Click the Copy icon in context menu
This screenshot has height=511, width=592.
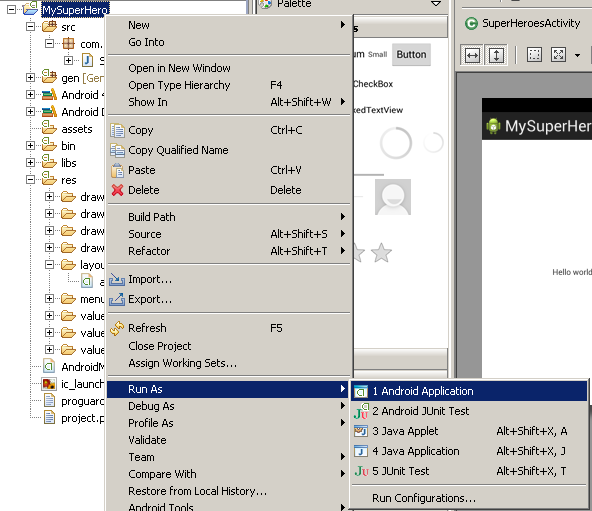pos(117,130)
